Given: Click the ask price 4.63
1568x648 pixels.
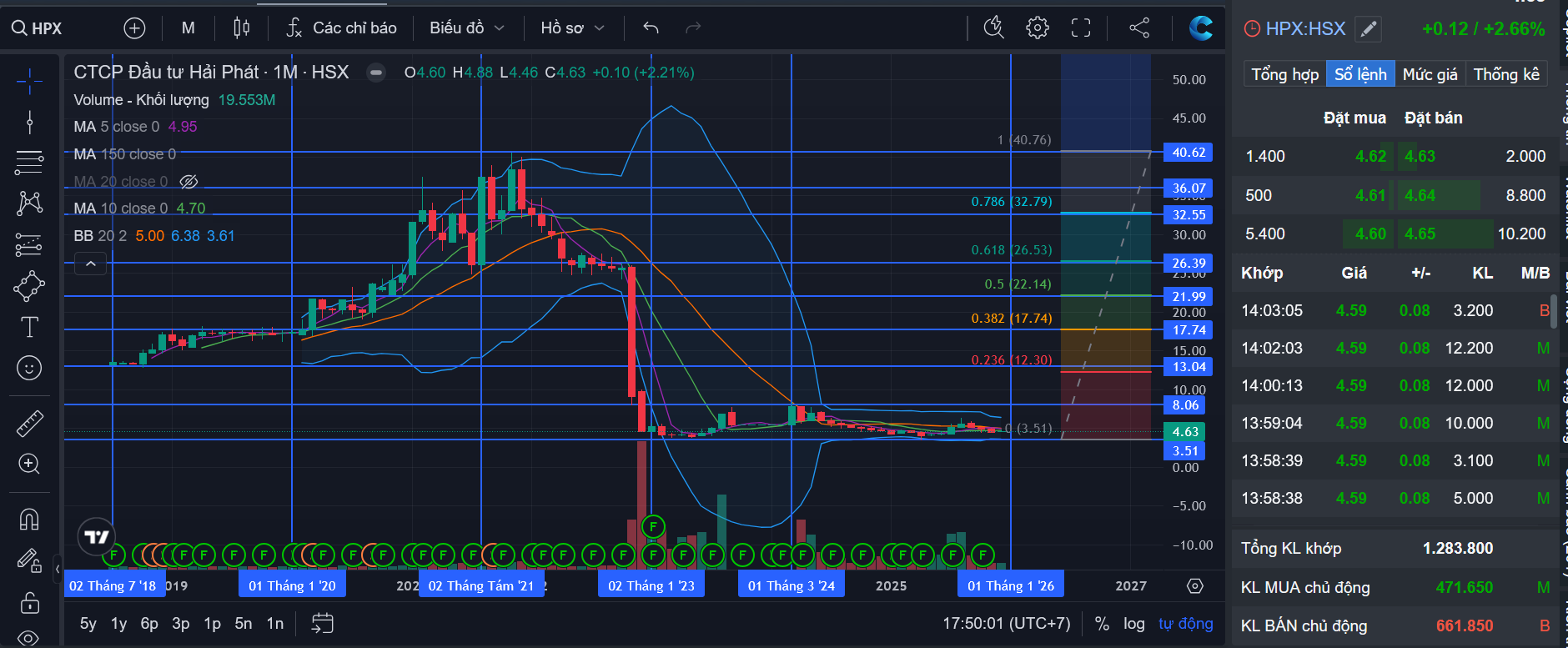Looking at the screenshot, I should click(1420, 156).
